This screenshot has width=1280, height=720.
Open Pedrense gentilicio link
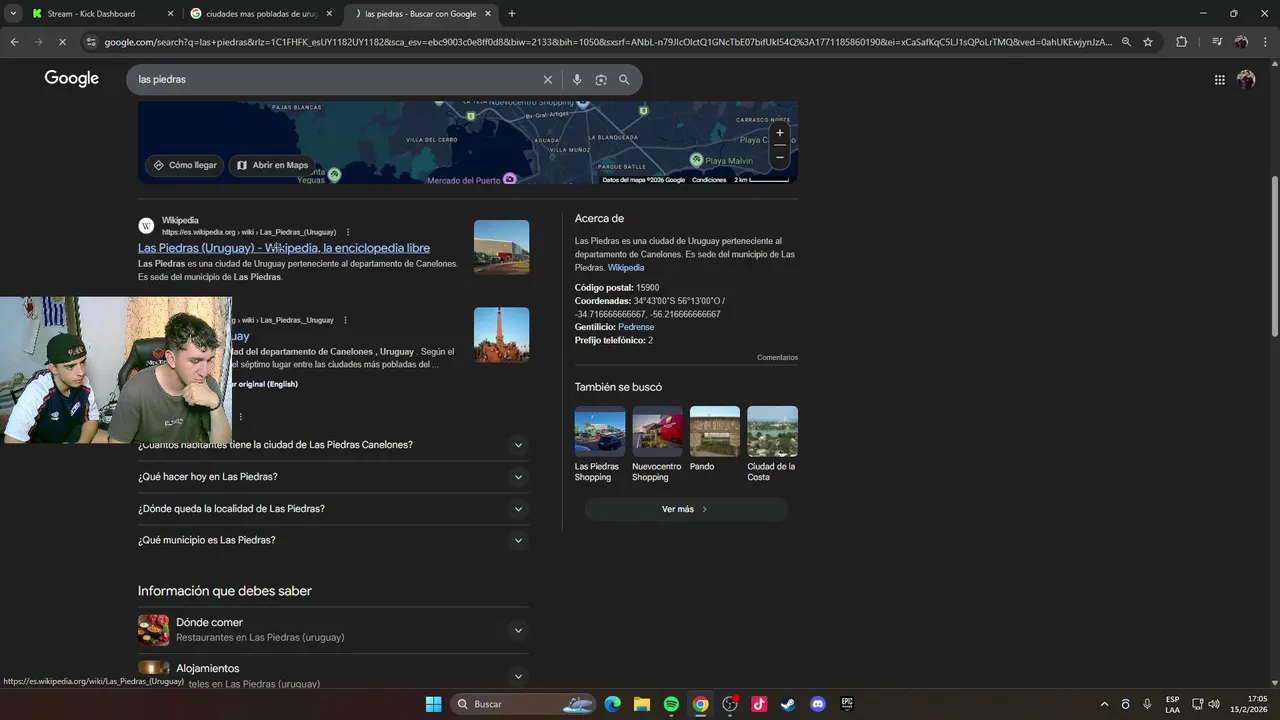pyautogui.click(x=636, y=327)
